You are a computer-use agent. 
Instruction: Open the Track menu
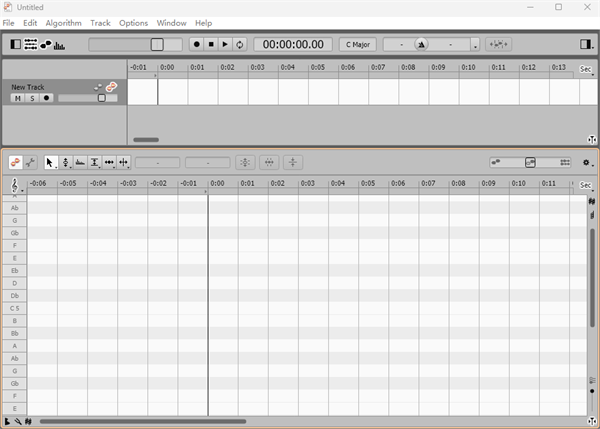(x=100, y=23)
